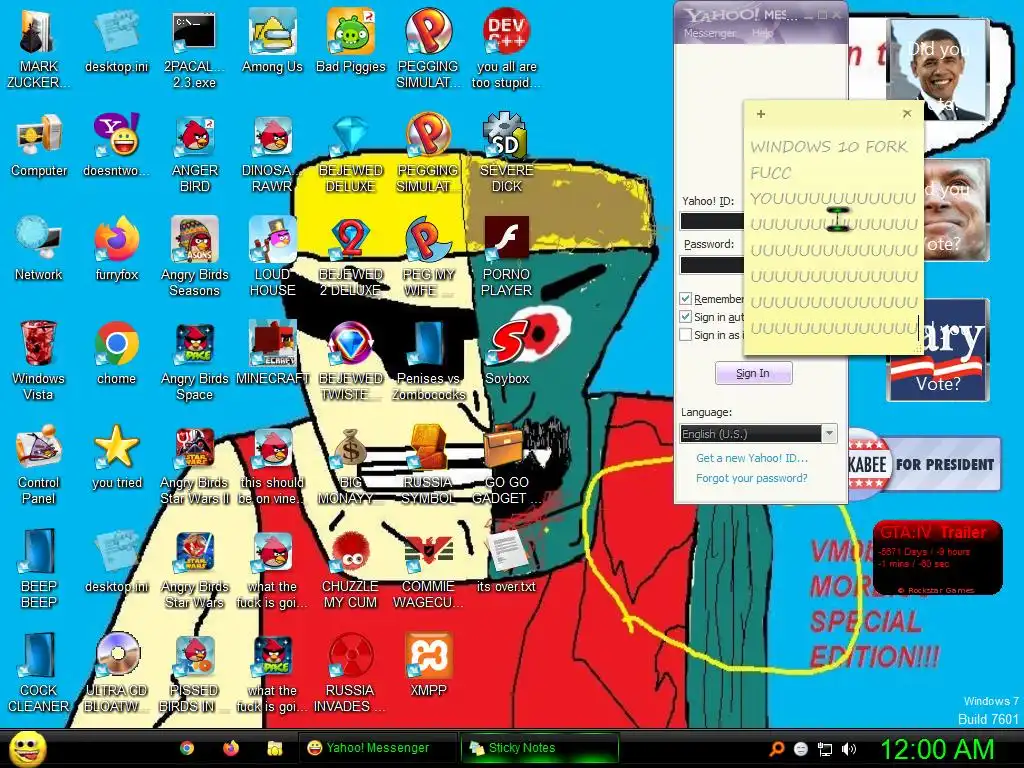This screenshot has width=1024, height=768.
Task: Click the For President gadget banner
Action: pos(925,464)
